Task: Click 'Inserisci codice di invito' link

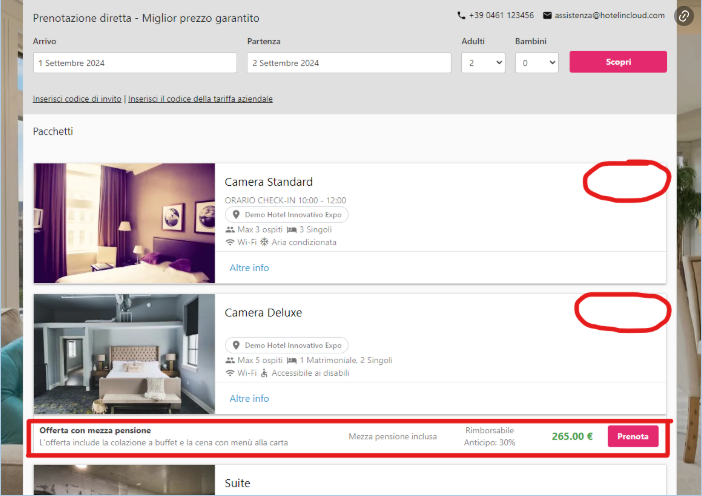Action: (77, 99)
